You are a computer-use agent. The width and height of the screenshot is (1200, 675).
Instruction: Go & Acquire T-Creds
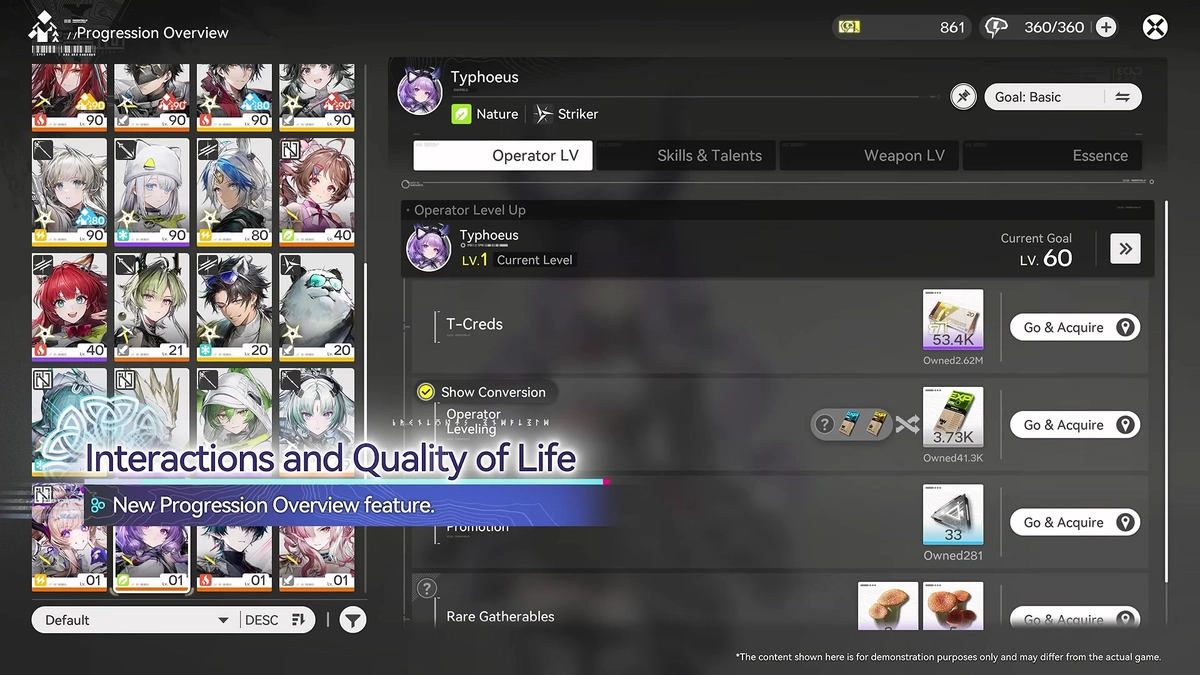coord(1075,327)
